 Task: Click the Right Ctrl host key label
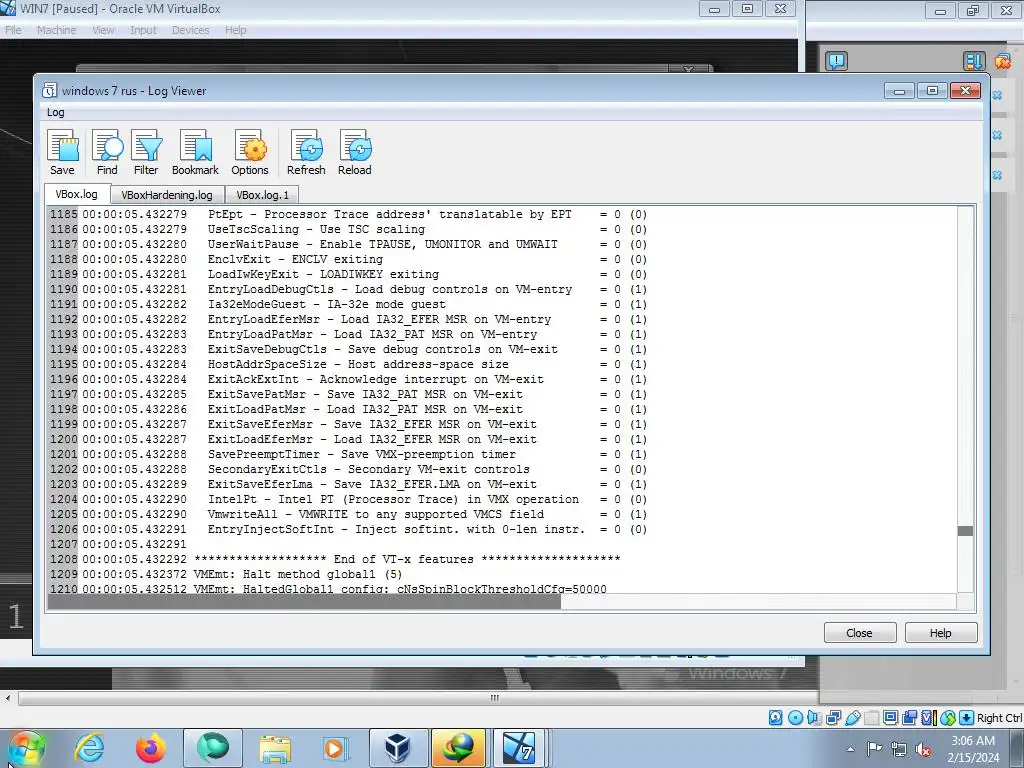pyautogui.click(x=1000, y=718)
